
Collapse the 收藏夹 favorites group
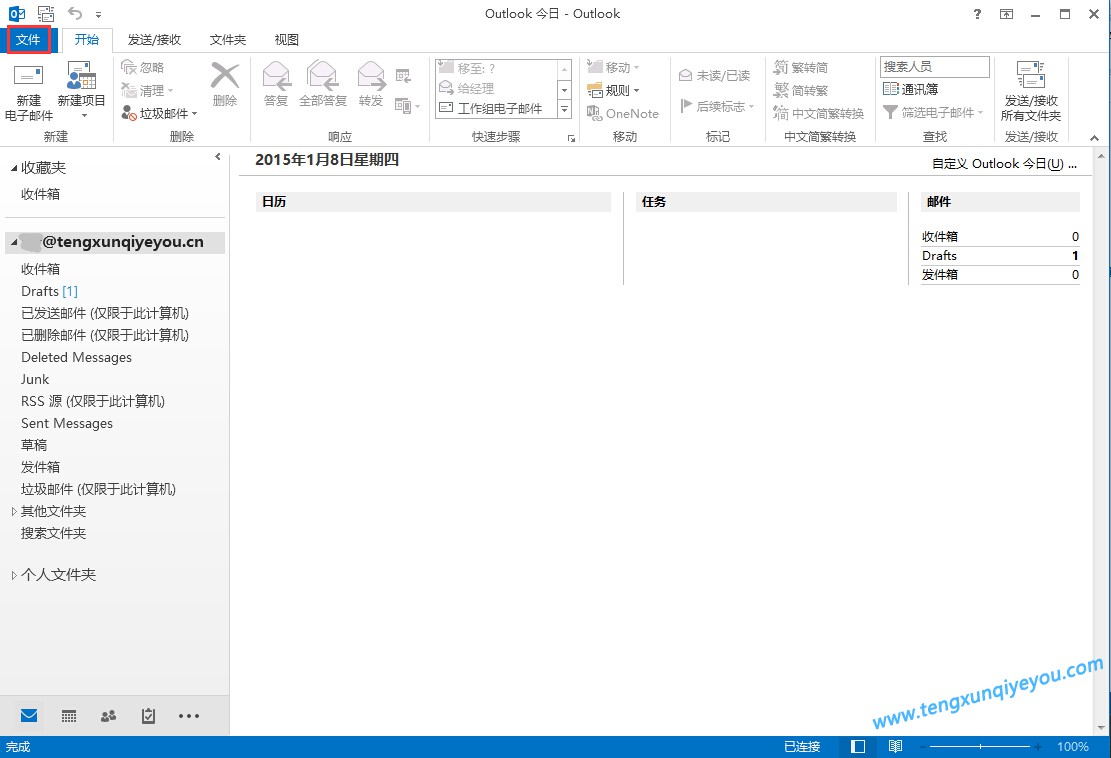point(14,169)
